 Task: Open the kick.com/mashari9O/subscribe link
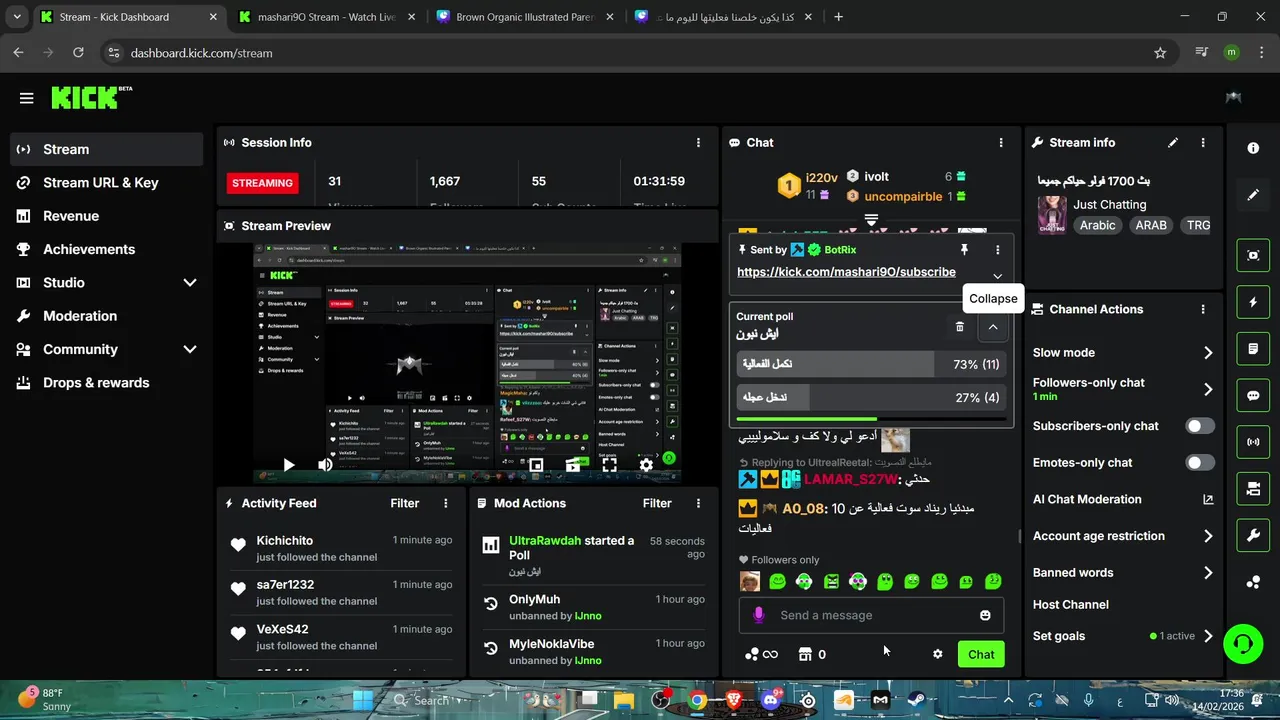846,272
